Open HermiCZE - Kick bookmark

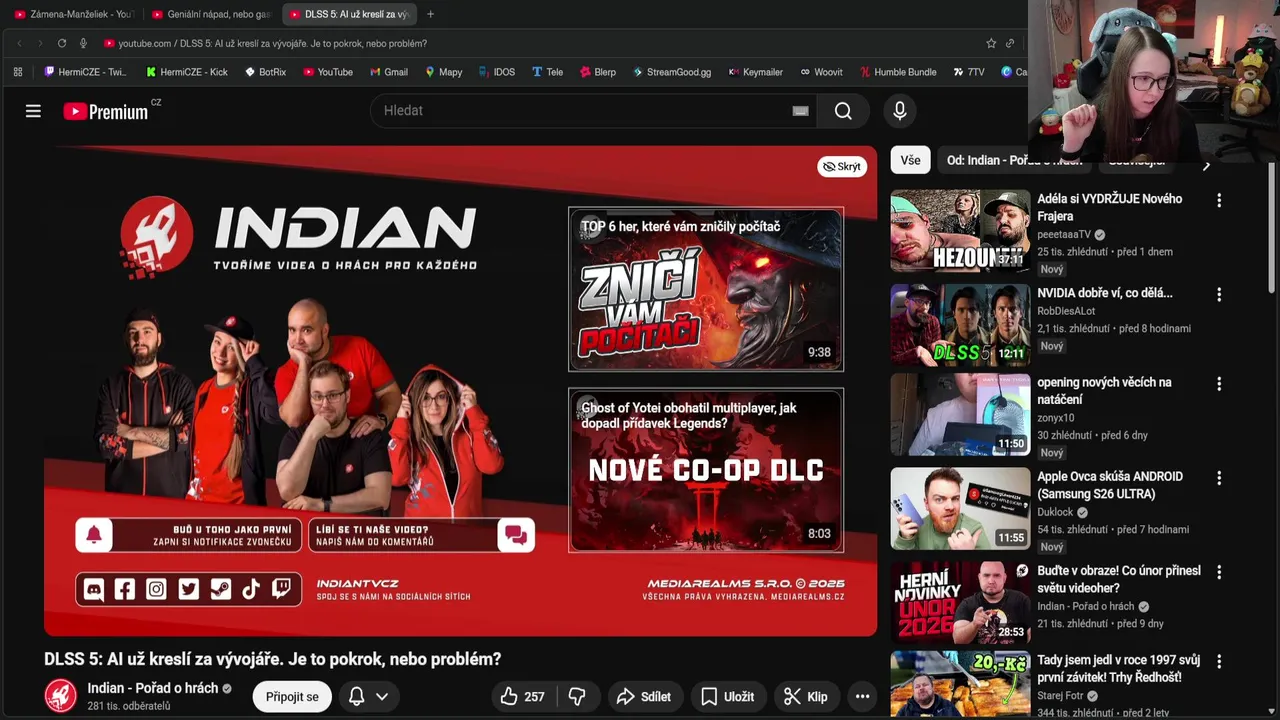point(187,72)
